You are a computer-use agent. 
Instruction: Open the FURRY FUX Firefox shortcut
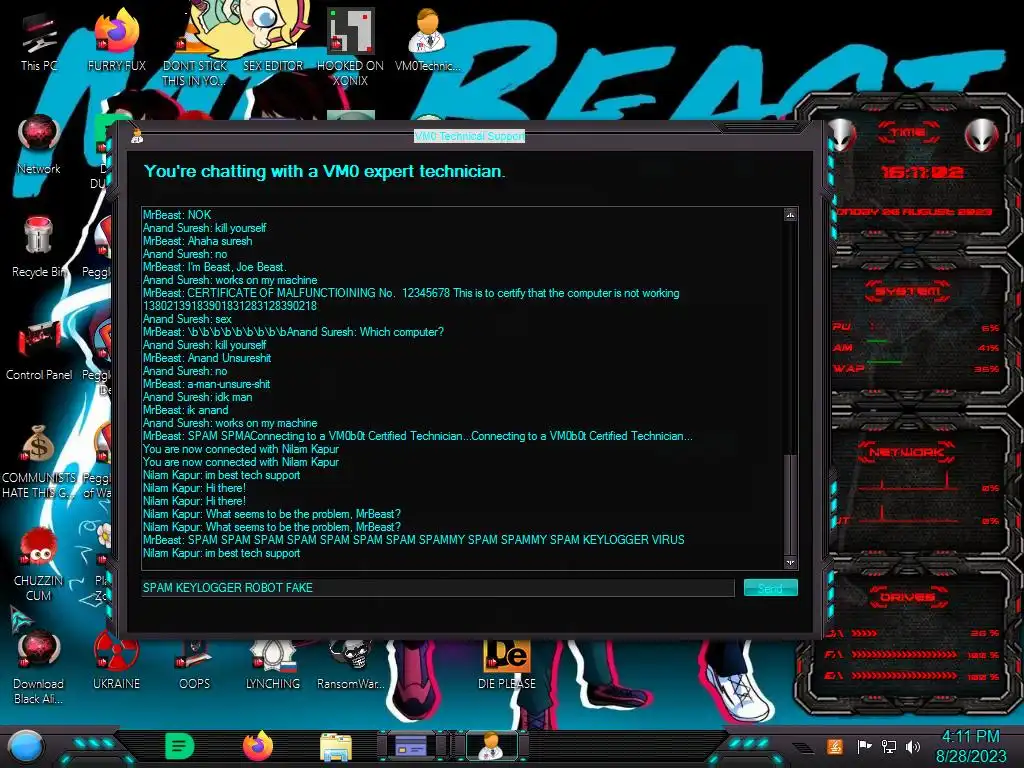[116, 39]
